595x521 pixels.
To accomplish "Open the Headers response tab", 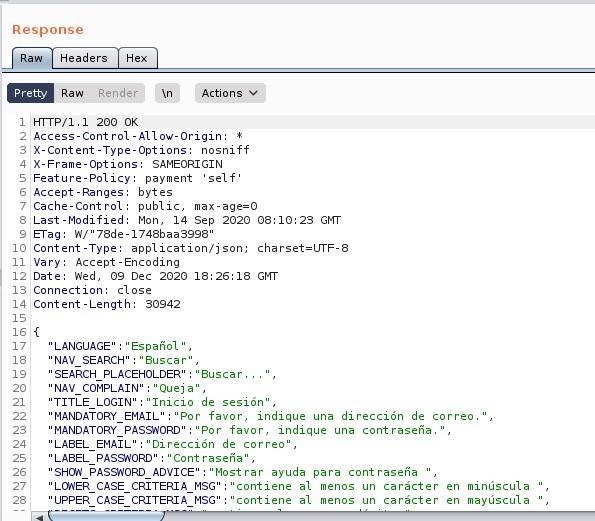I will tap(85, 58).
